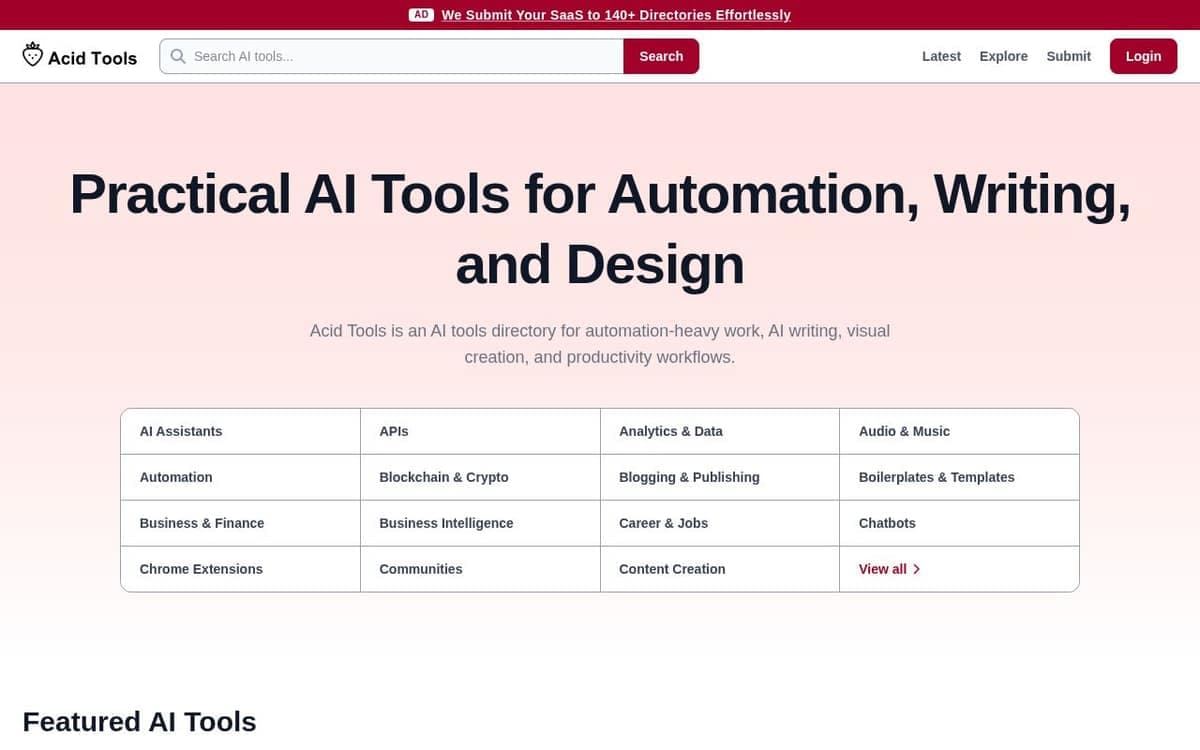This screenshot has width=1200, height=750.
Task: Select Business & Finance category
Action: pos(240,523)
